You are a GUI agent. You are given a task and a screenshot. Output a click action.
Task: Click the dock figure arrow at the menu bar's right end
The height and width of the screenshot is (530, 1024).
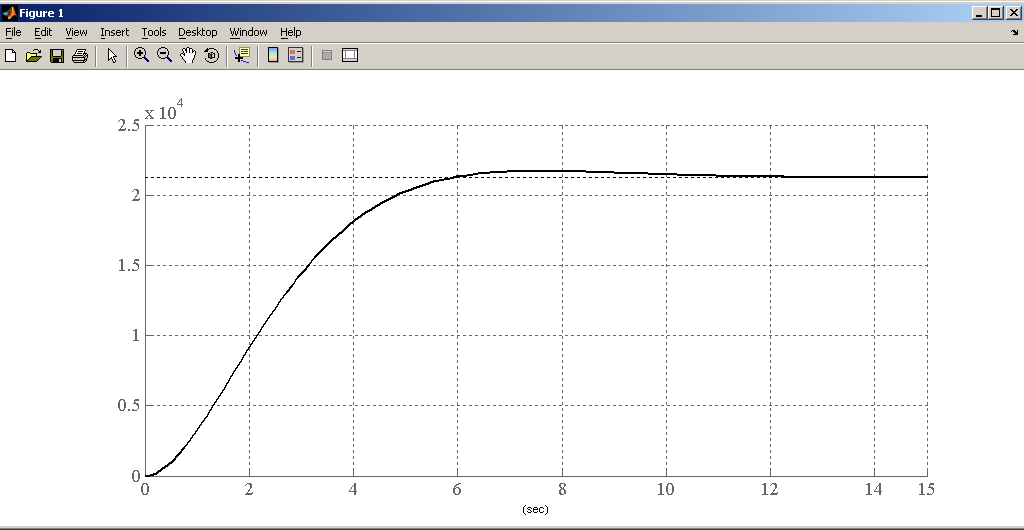pyautogui.click(x=1014, y=32)
